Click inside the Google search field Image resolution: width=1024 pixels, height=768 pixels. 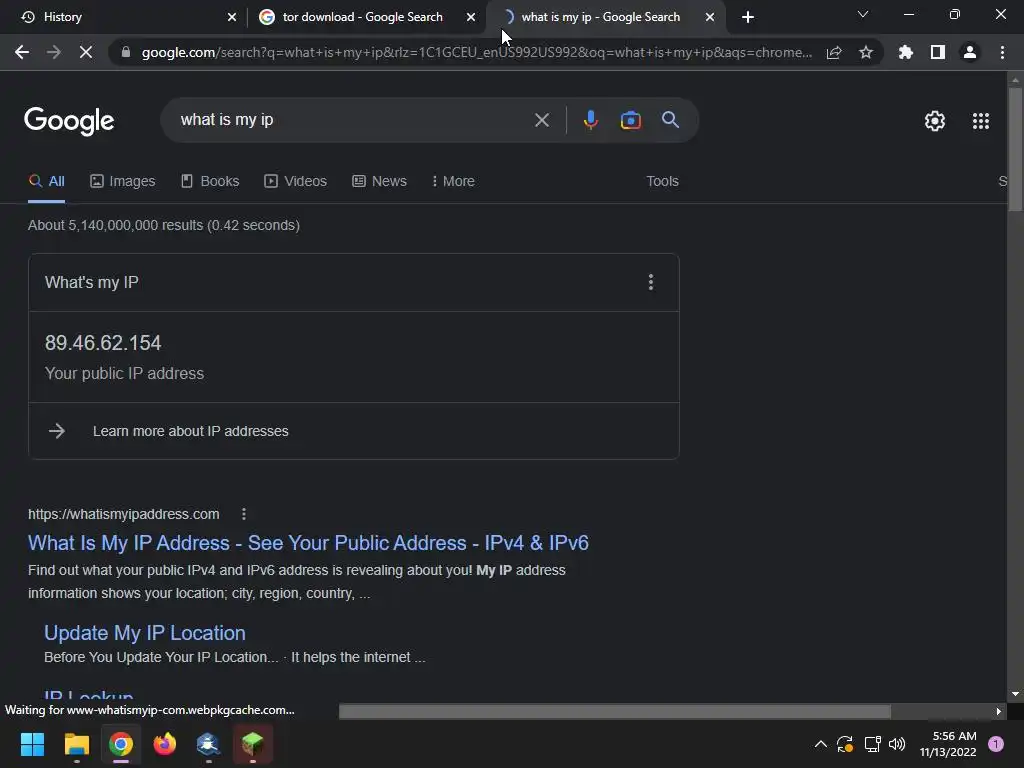tap(353, 120)
